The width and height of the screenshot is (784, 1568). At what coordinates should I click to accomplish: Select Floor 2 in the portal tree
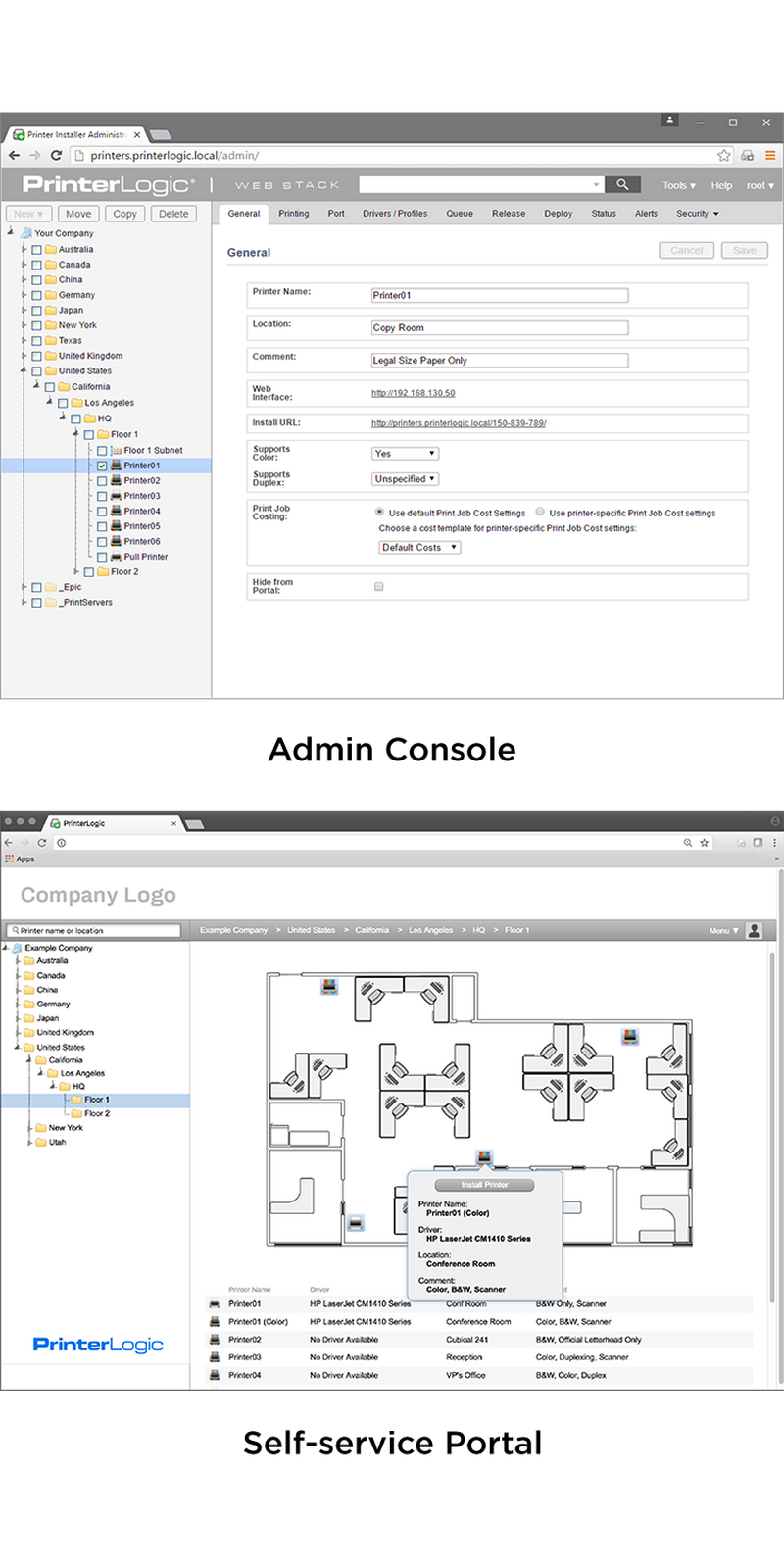96,1113
